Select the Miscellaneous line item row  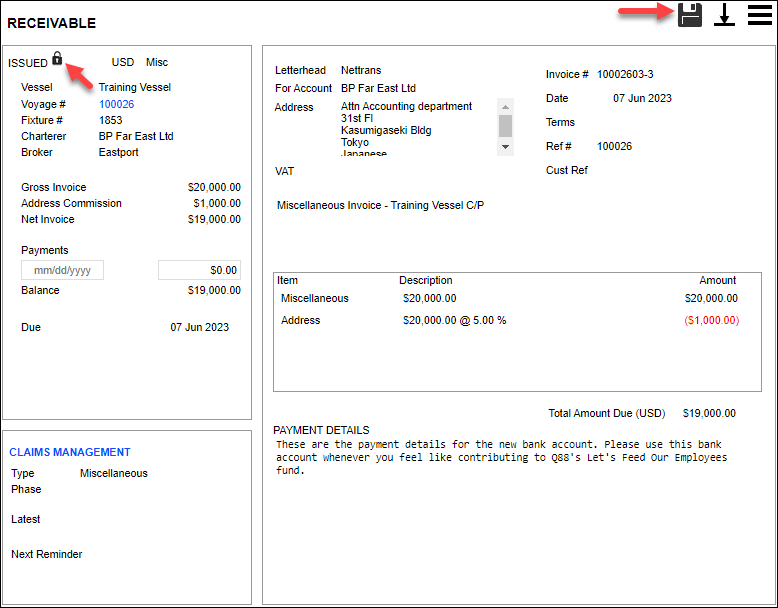point(508,298)
